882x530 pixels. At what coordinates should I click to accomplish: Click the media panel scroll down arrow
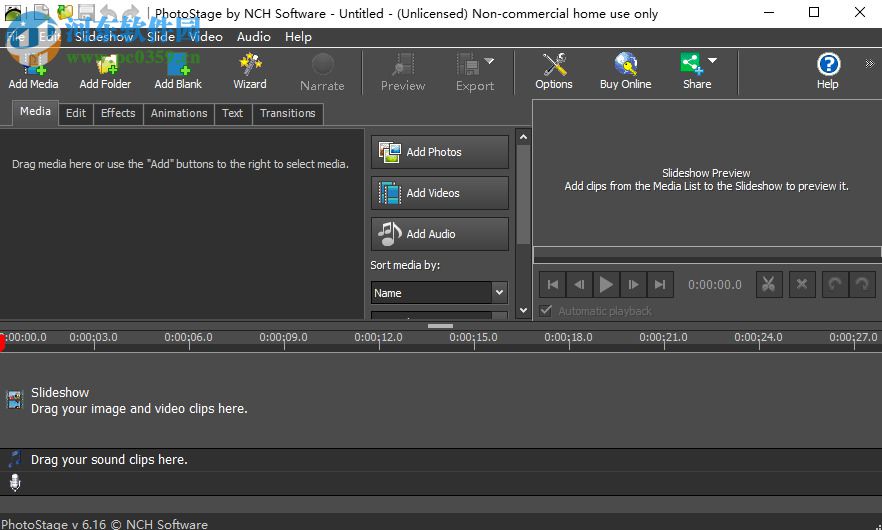[x=523, y=311]
